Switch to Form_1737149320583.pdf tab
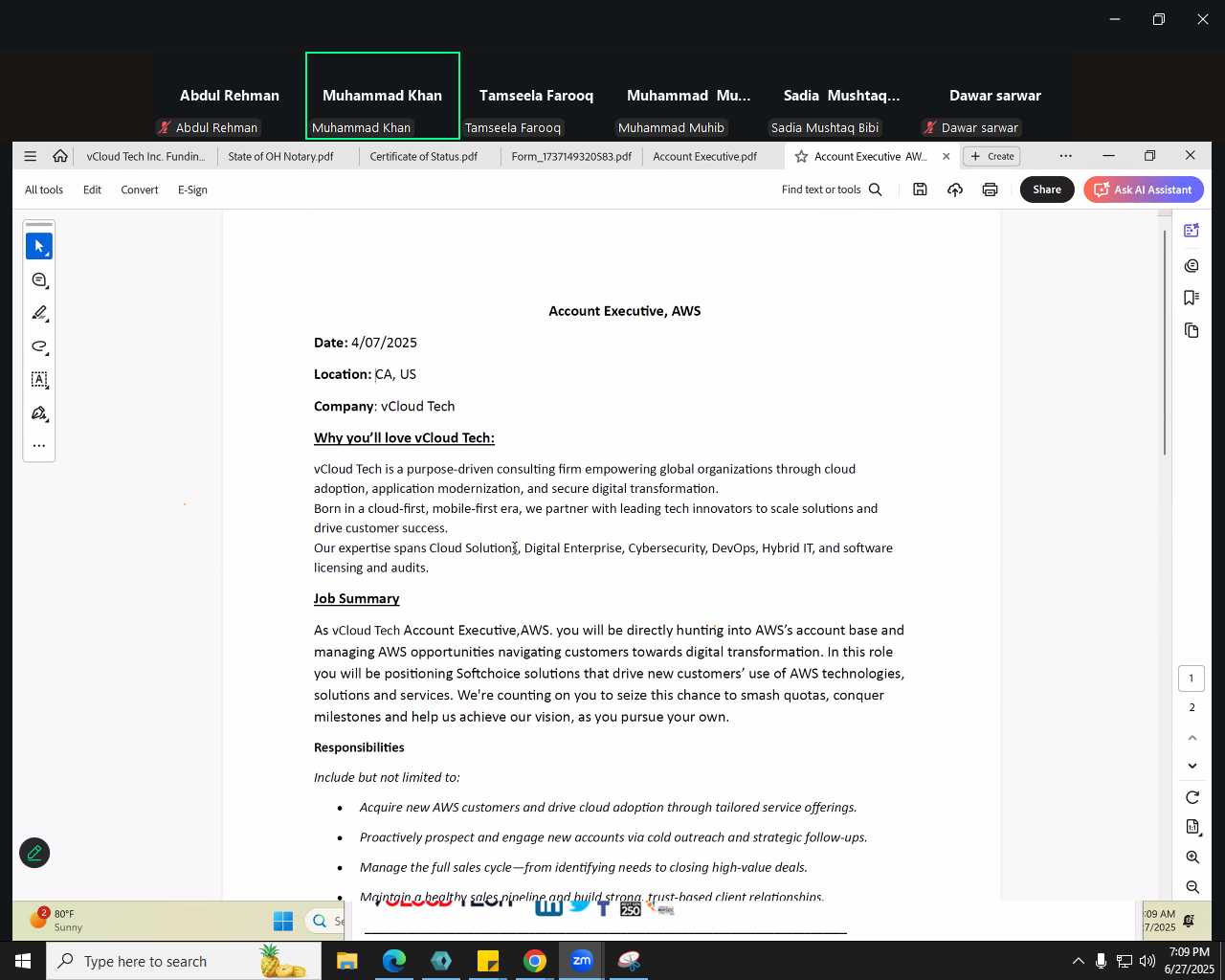 [571, 156]
